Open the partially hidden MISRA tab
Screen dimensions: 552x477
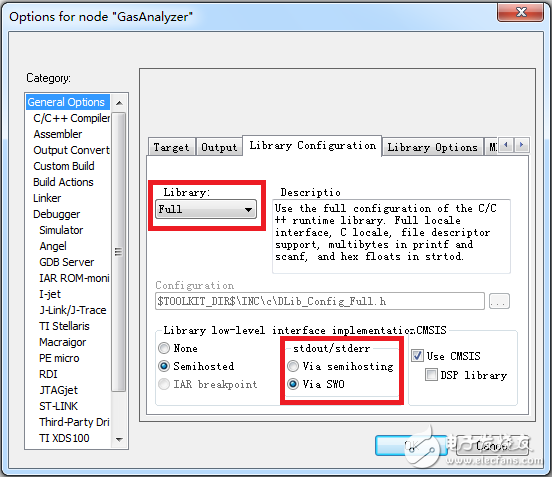492,147
